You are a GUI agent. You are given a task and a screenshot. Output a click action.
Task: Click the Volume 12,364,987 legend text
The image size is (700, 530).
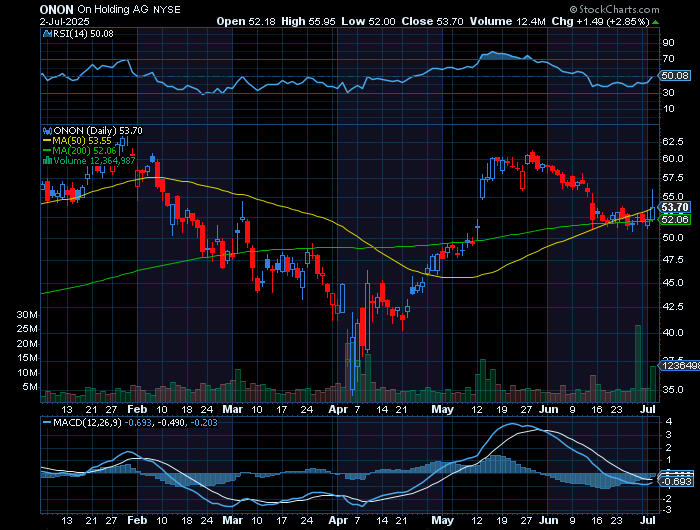(94, 161)
